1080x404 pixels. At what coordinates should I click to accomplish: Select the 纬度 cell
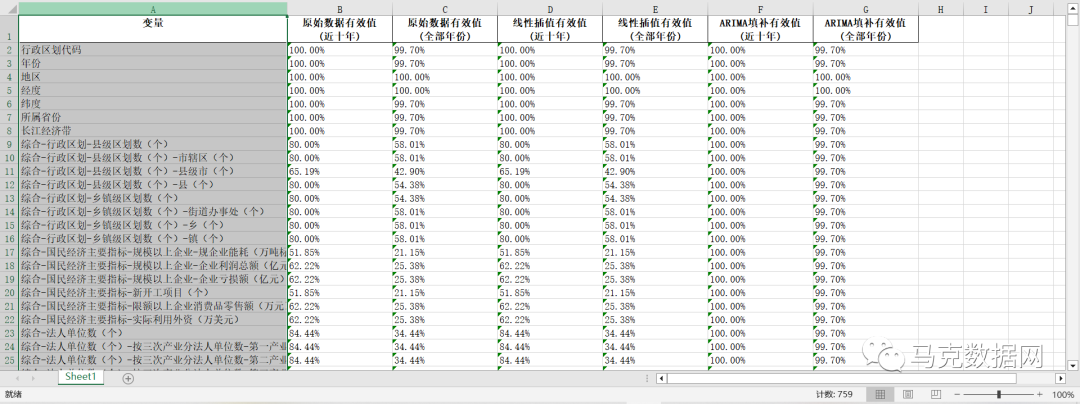point(153,104)
